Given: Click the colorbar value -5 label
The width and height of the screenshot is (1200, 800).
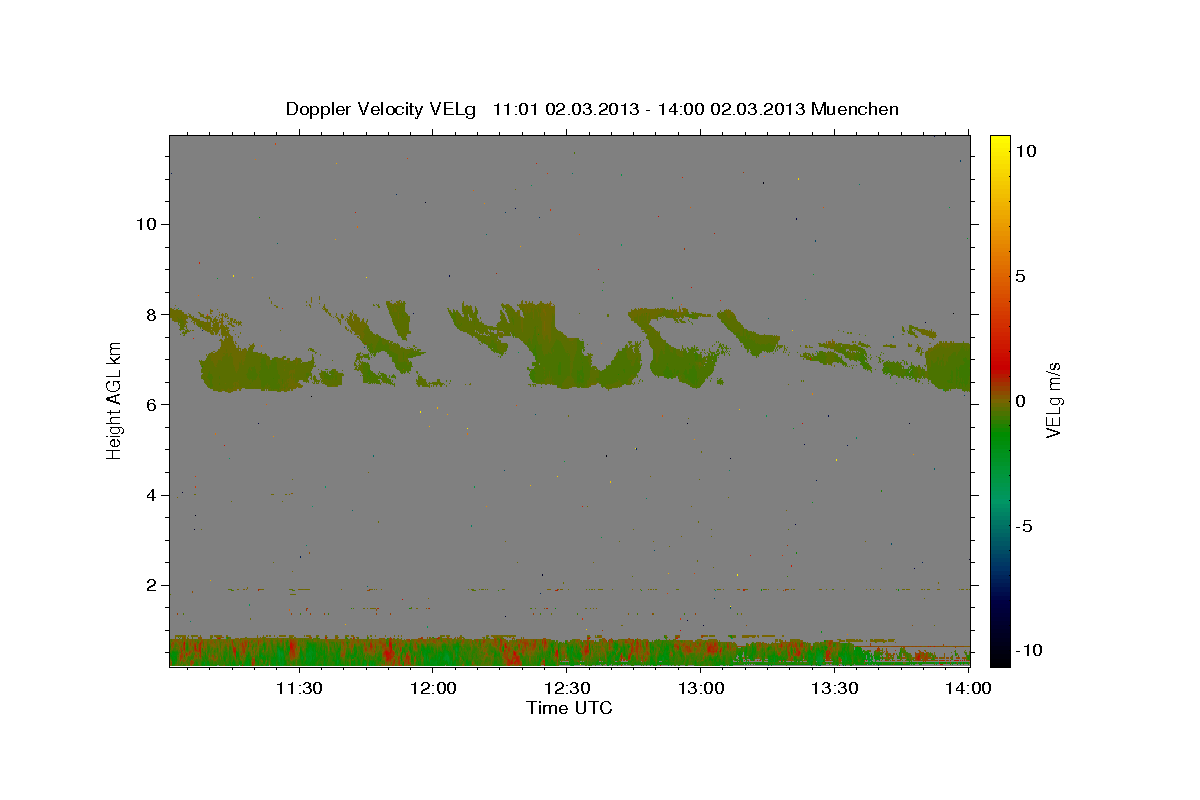Looking at the screenshot, I should click(1024, 526).
